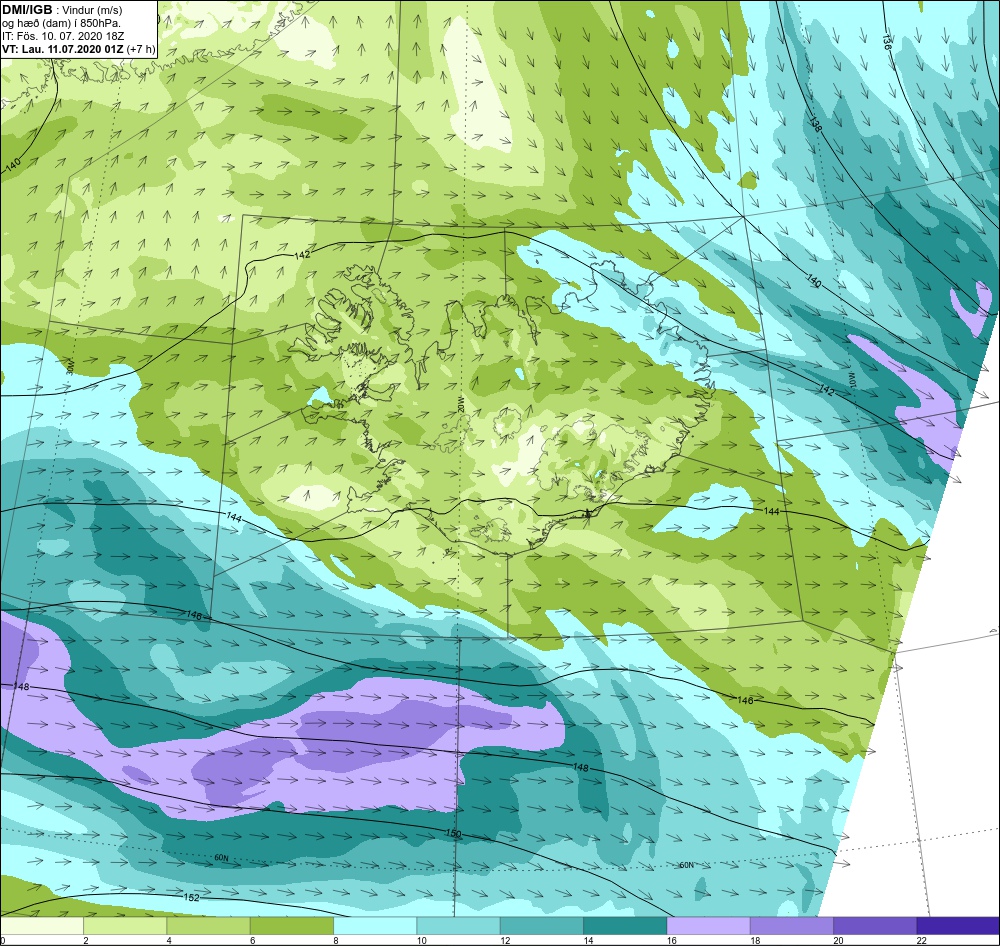Click the 16–18 m/s lavender legend swatch
1000x946 pixels.
coord(709,925)
